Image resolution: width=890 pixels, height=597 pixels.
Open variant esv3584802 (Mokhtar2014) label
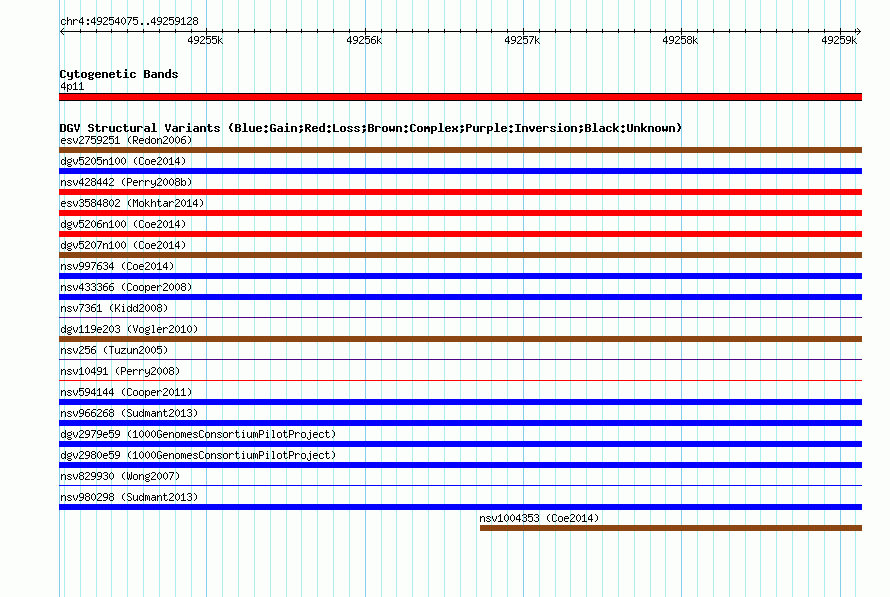132,203
